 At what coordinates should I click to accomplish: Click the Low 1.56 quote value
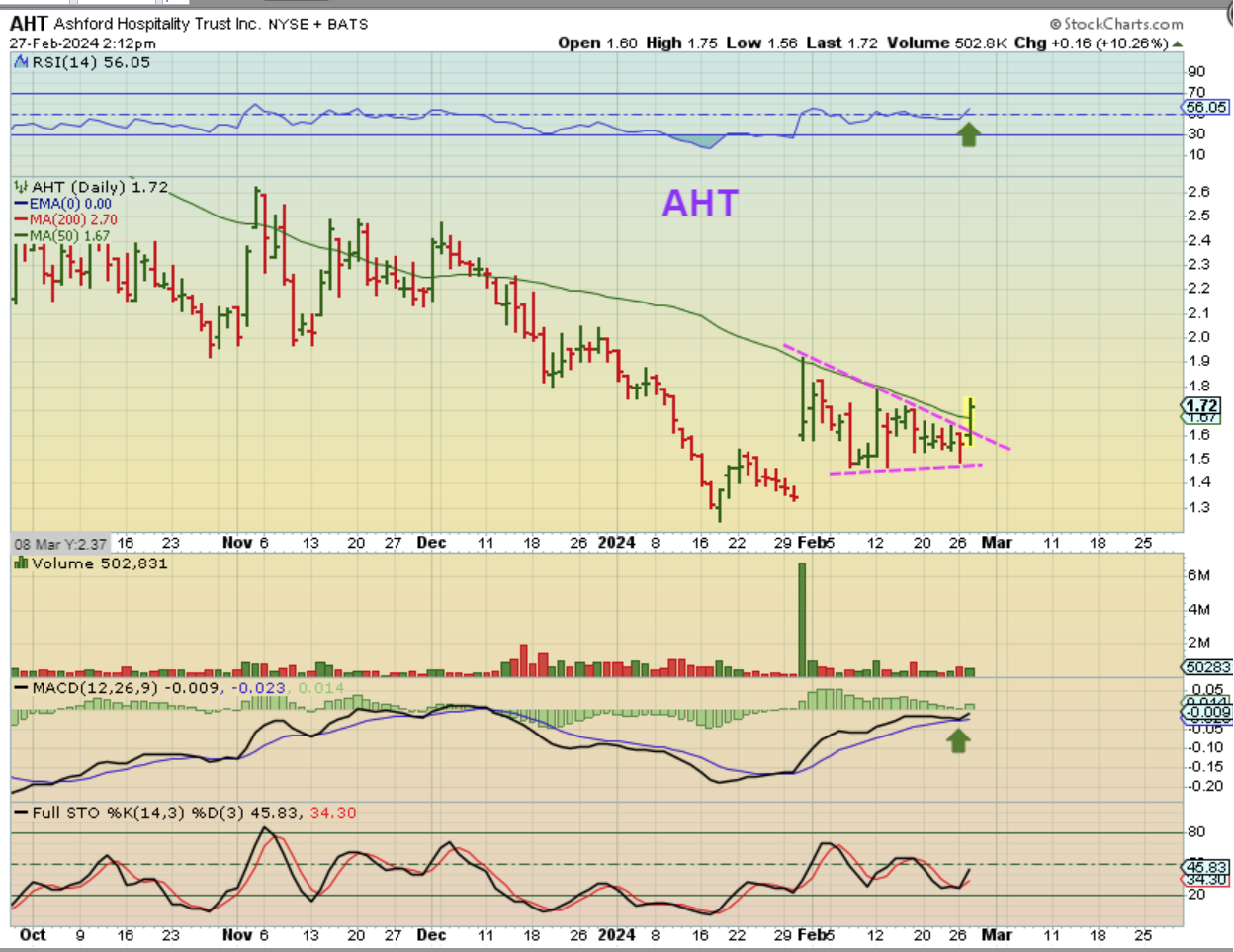coord(761,43)
